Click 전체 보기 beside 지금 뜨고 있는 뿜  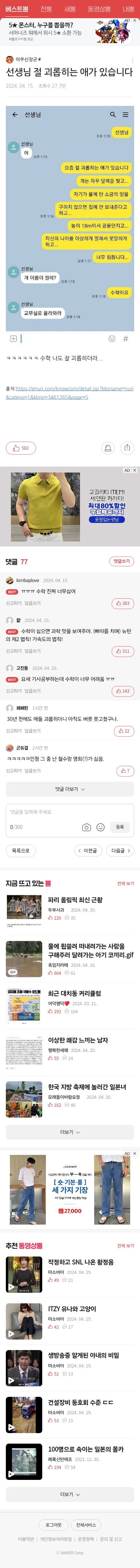[125, 883]
